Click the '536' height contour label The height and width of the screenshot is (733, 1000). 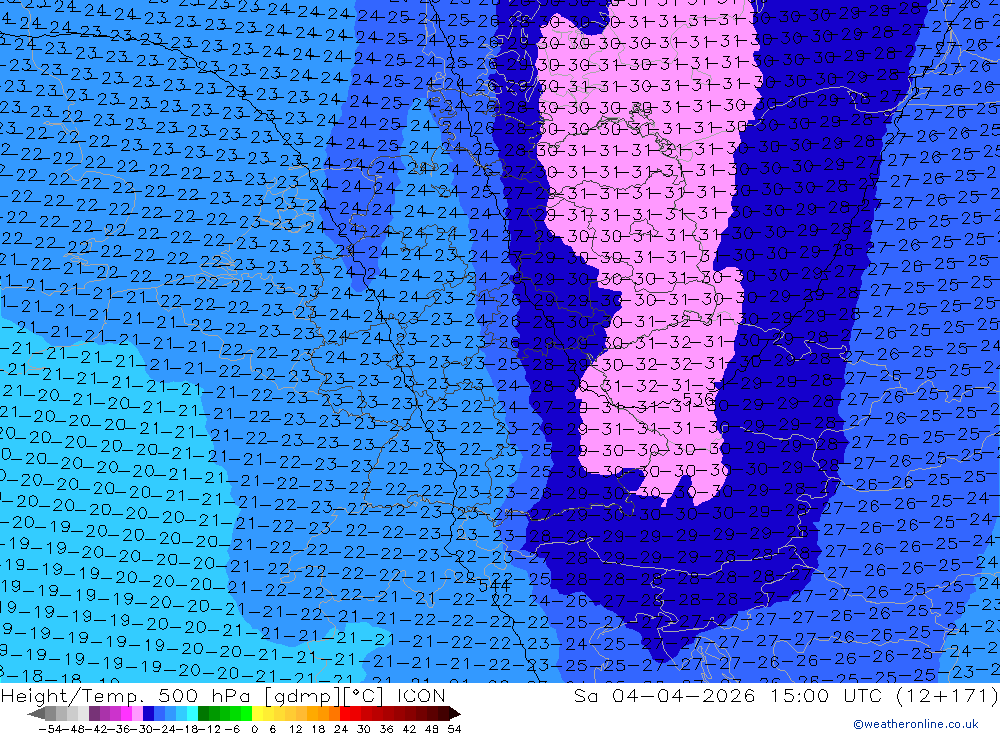tap(698, 399)
